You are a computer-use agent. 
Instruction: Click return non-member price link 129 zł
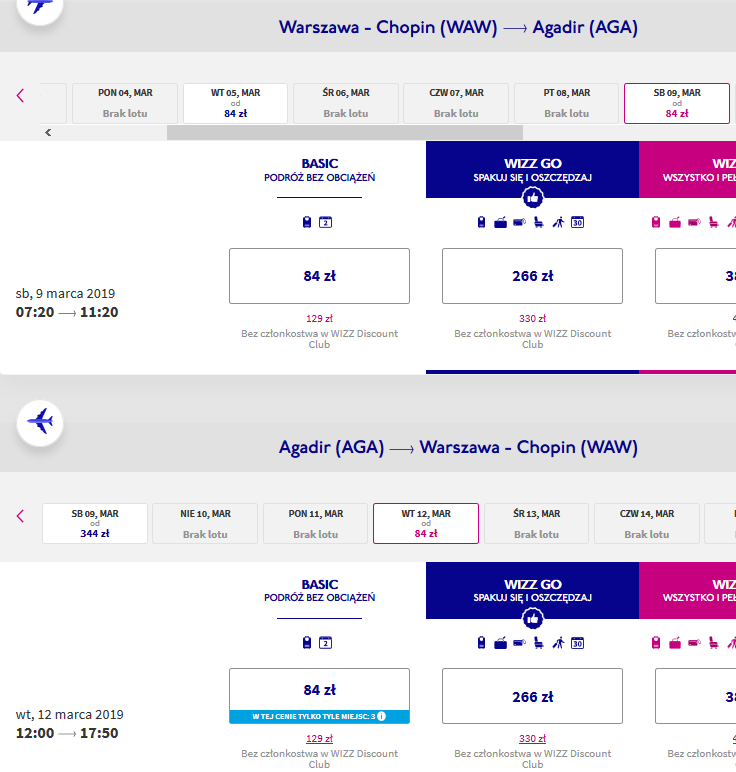(320, 739)
